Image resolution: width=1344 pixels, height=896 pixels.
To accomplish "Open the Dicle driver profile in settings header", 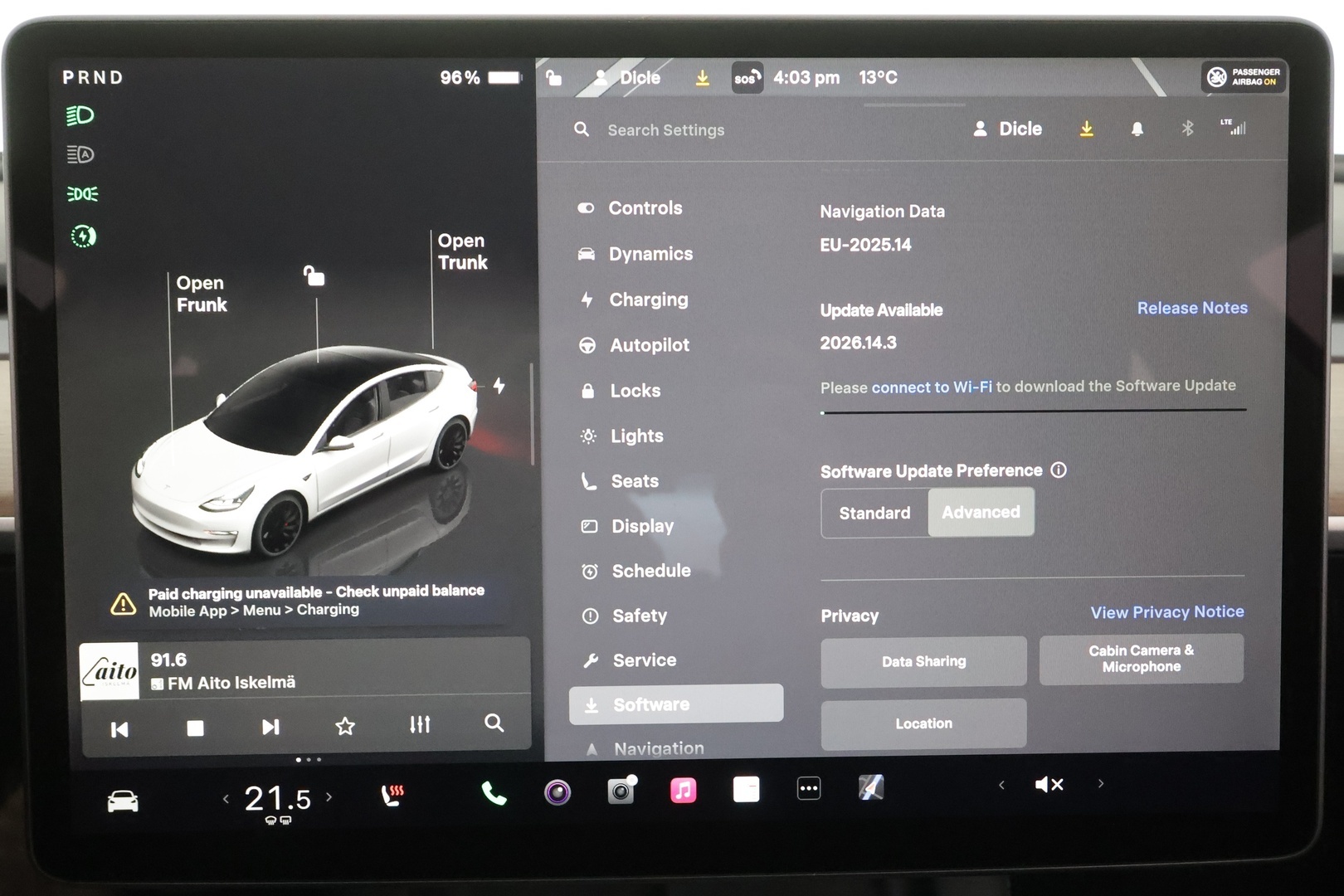I will click(x=1008, y=129).
